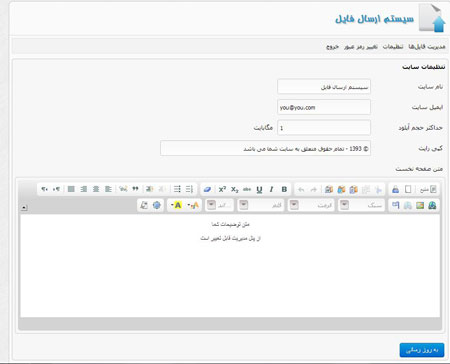Open the font (قلم) dropdown
Viewport: 450px width, 364px height.
[261, 205]
